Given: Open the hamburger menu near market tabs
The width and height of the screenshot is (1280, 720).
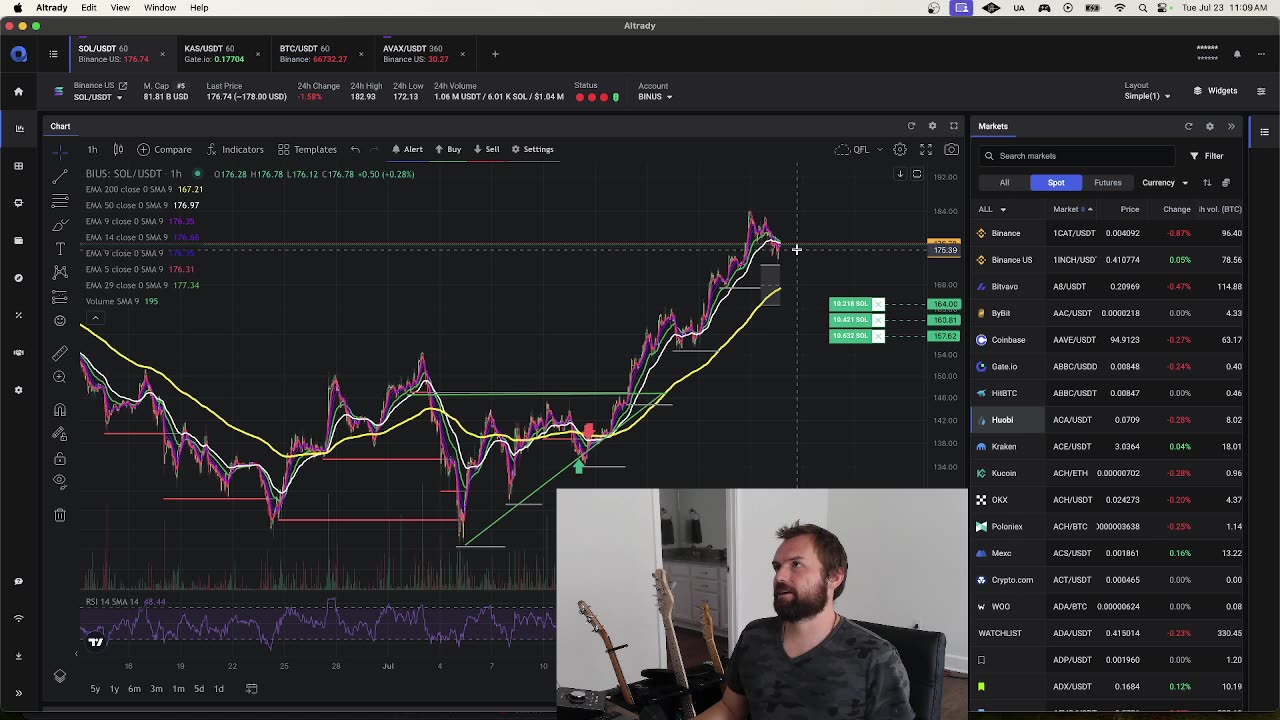Looking at the screenshot, I should [x=54, y=54].
